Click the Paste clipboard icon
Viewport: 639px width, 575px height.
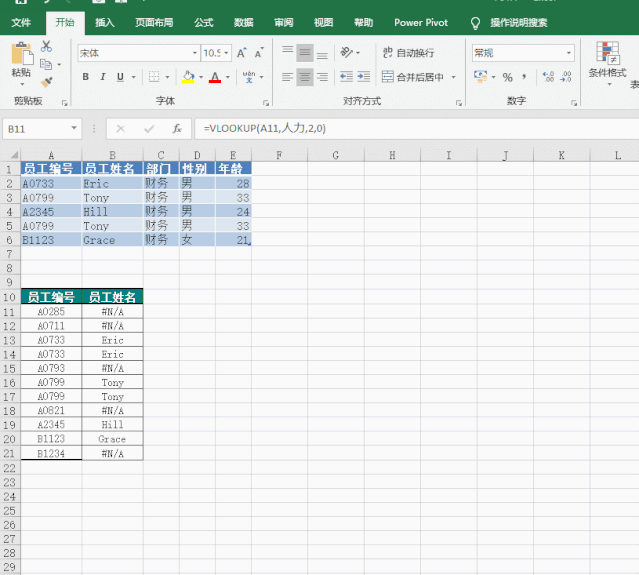[22, 53]
